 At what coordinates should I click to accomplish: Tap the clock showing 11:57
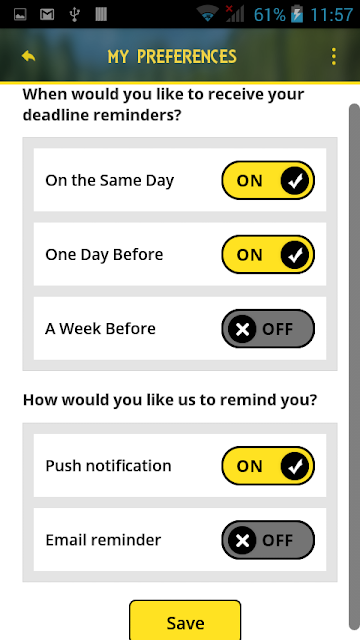point(331,15)
